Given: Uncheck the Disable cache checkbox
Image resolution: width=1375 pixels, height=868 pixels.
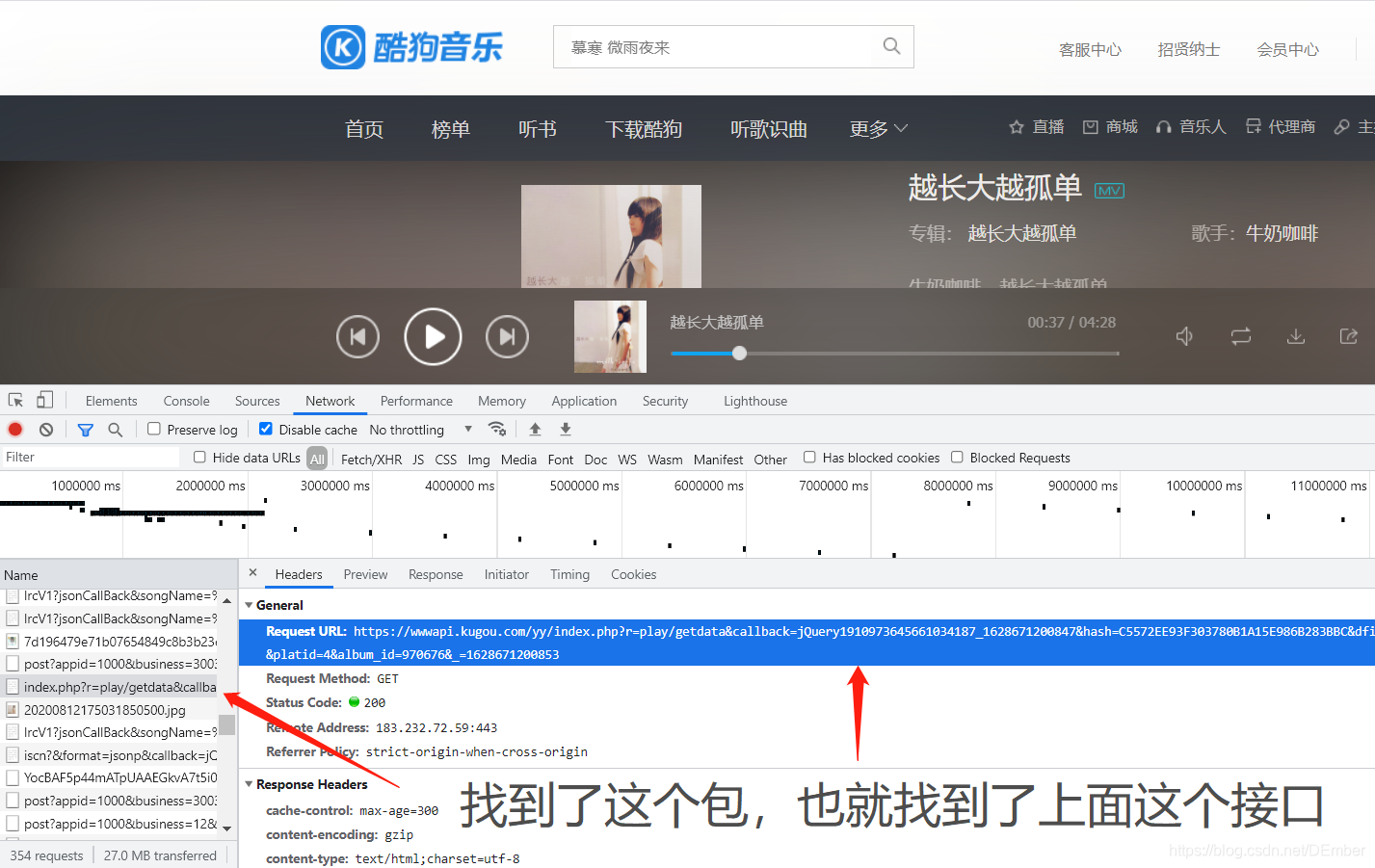Looking at the screenshot, I should coord(266,429).
